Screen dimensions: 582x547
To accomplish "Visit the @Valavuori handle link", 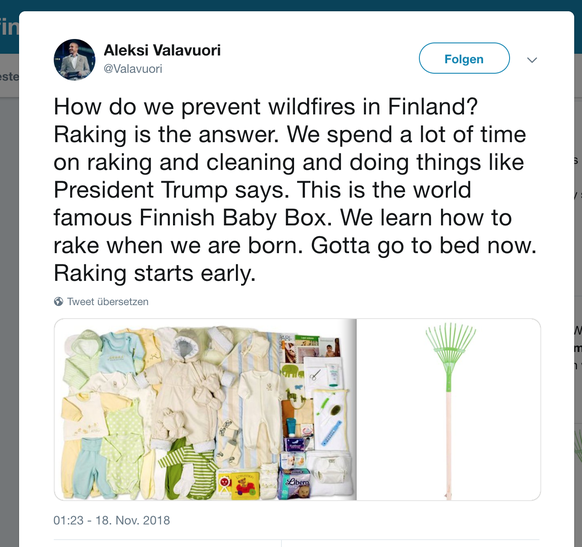I will pos(133,69).
